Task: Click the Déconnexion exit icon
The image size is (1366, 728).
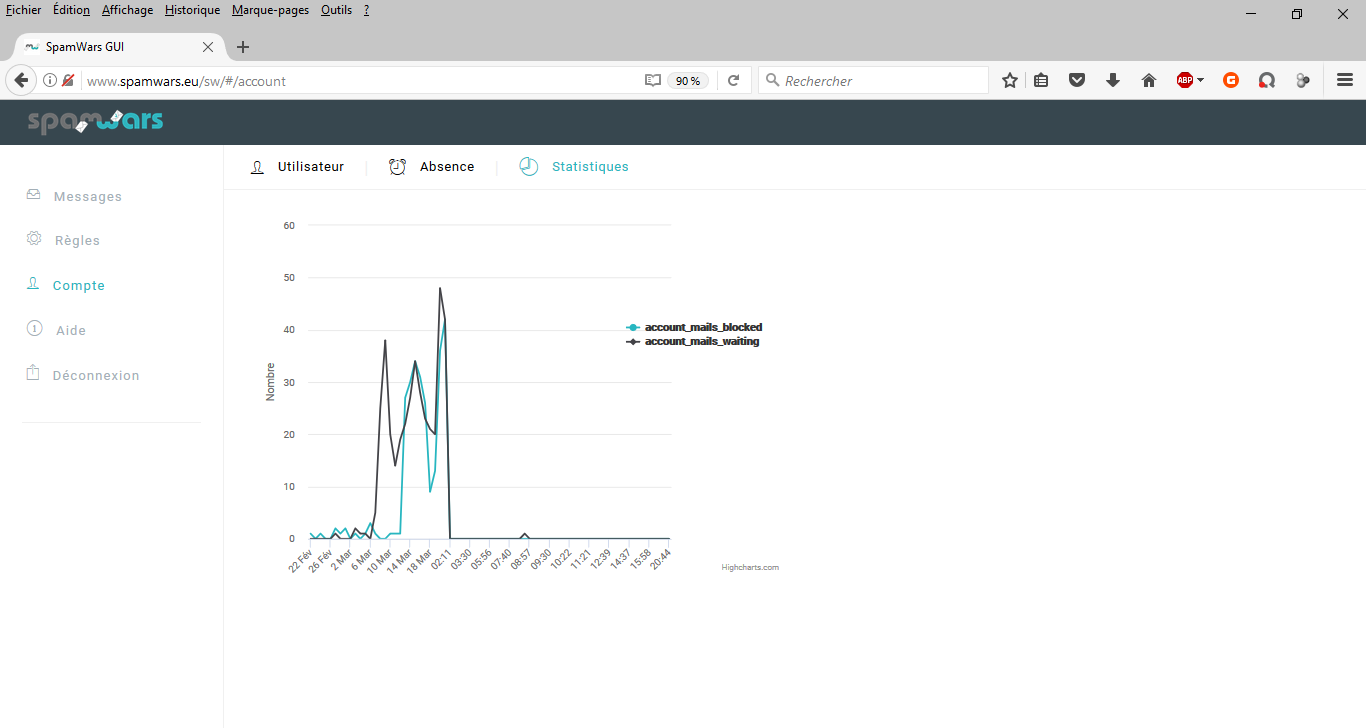Action: point(33,372)
